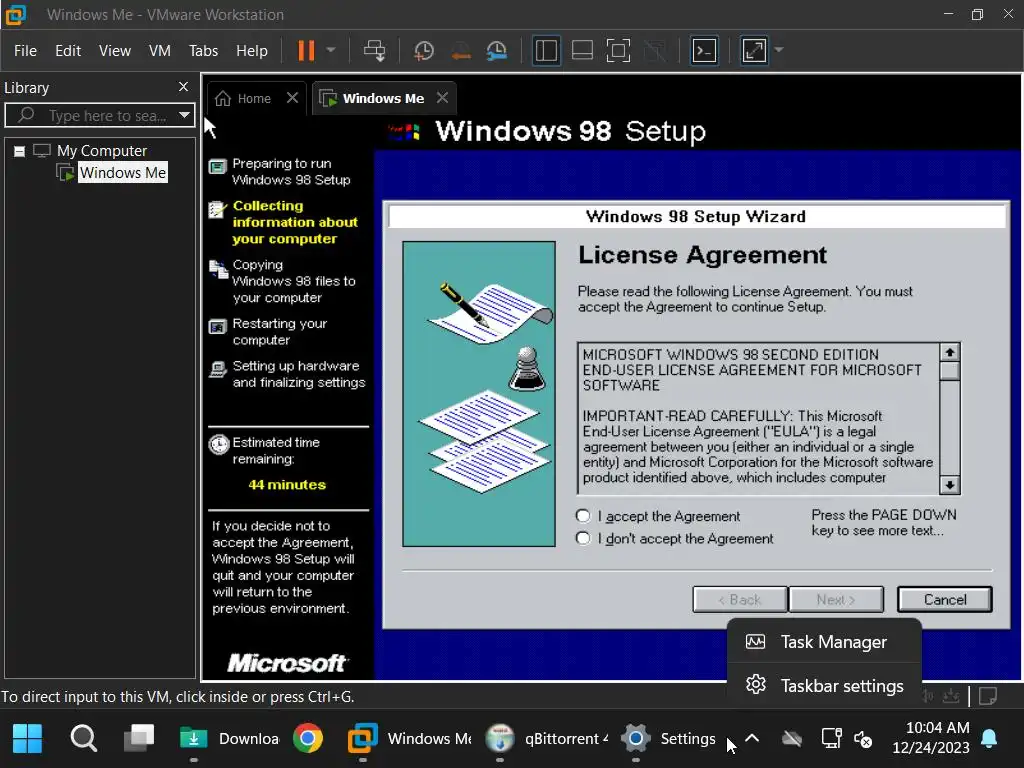
Task: Open the library search dropdown arrow
Action: [185, 116]
